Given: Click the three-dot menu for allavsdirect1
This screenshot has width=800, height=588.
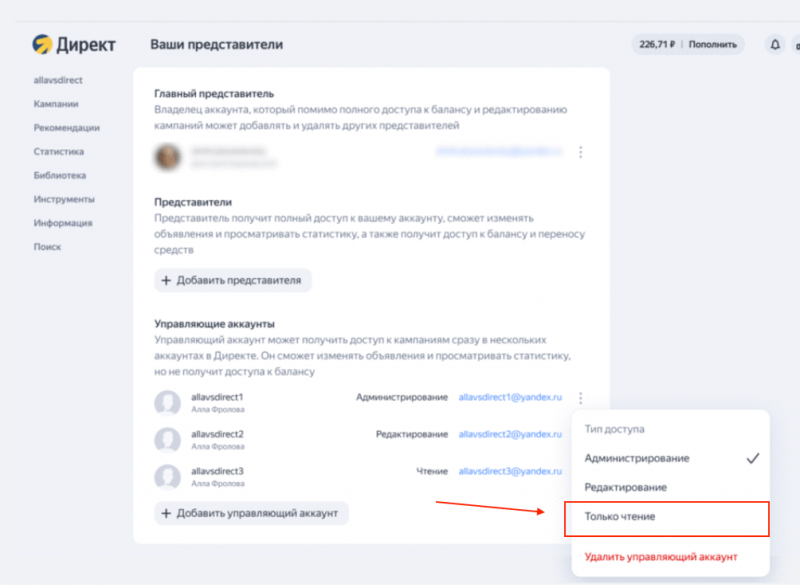Looking at the screenshot, I should (581, 397).
